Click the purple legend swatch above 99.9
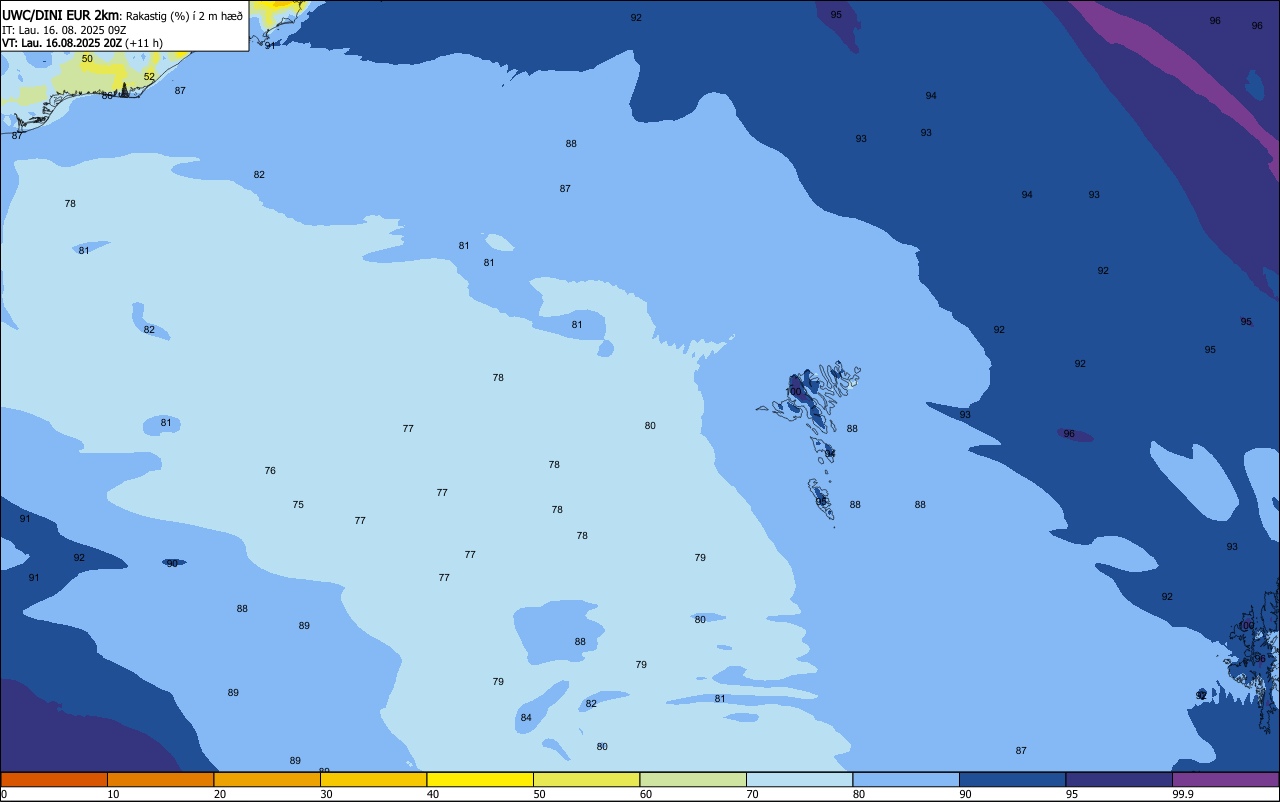This screenshot has height=802, width=1280. pos(1225,779)
